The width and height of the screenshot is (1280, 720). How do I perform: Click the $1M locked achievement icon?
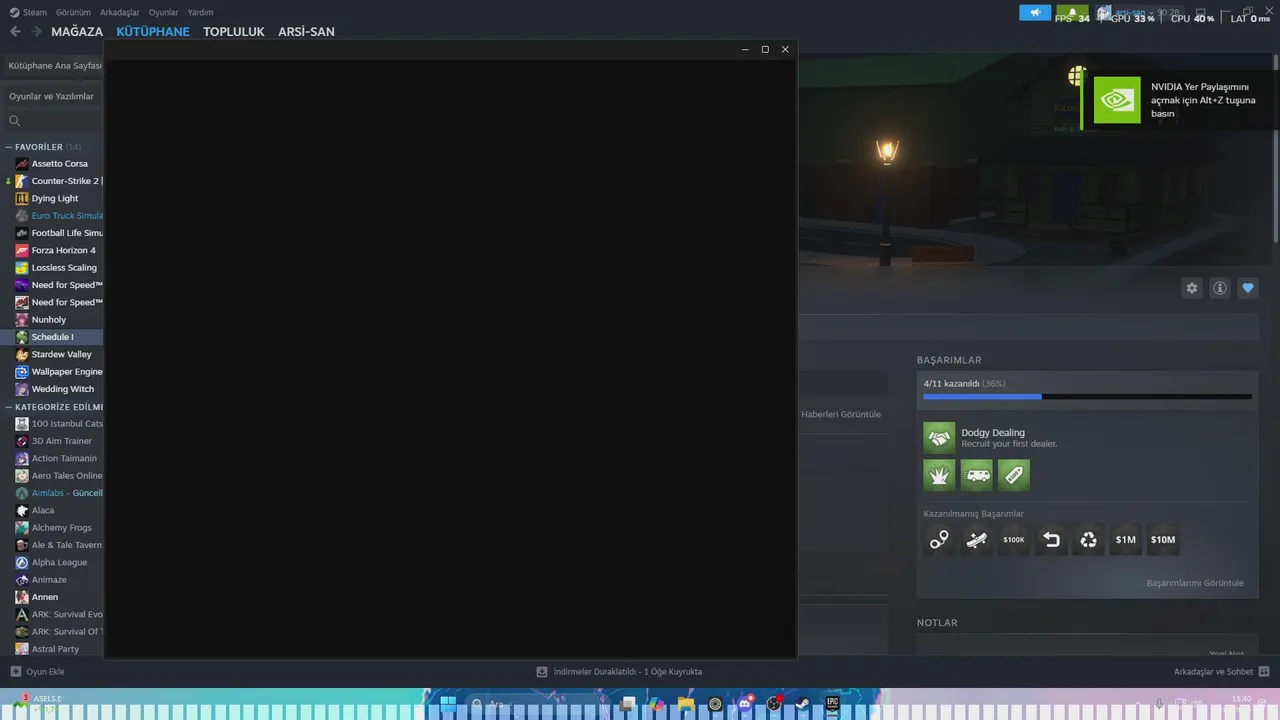(x=1126, y=540)
